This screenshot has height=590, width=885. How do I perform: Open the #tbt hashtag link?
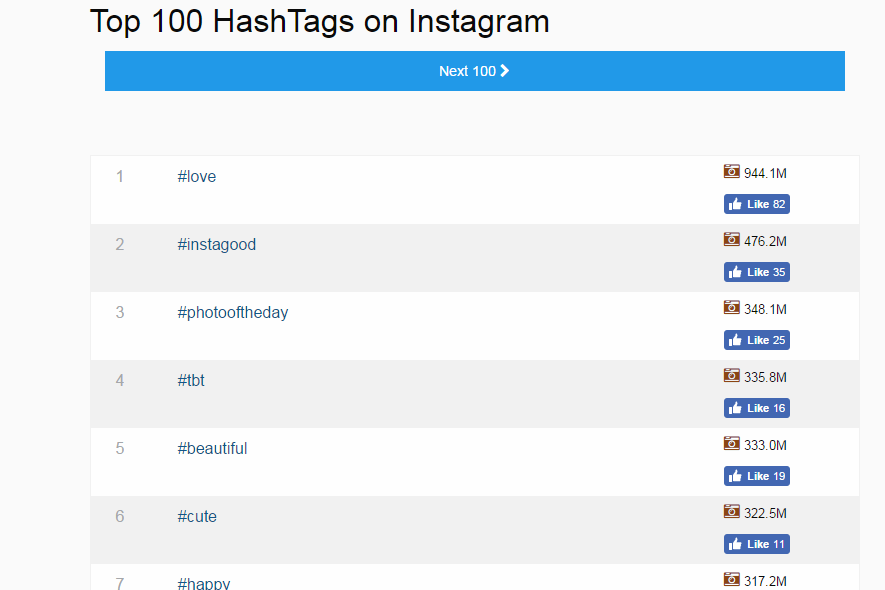(191, 381)
